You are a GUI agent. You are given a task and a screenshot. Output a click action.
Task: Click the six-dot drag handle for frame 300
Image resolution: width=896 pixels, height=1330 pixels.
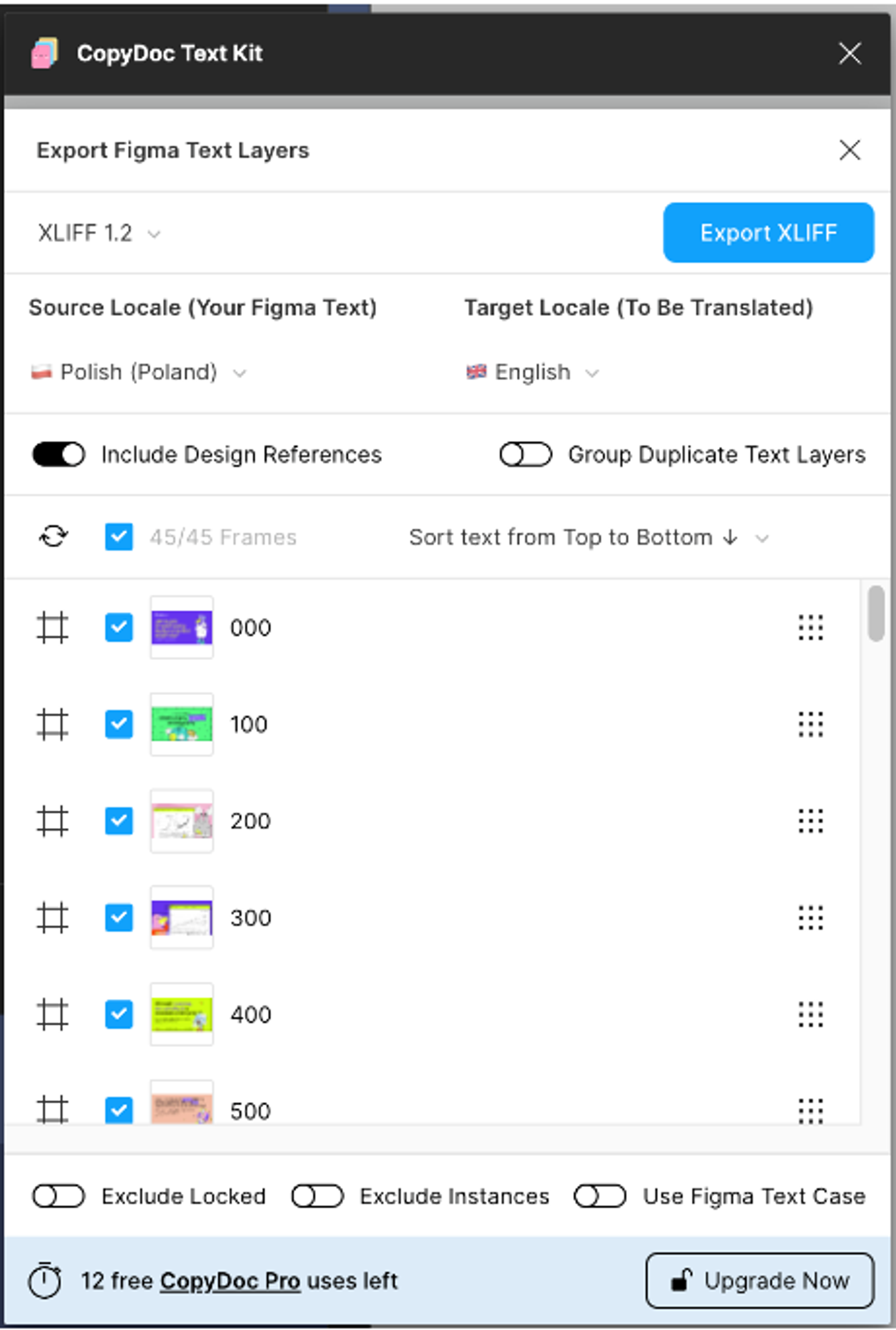[812, 918]
